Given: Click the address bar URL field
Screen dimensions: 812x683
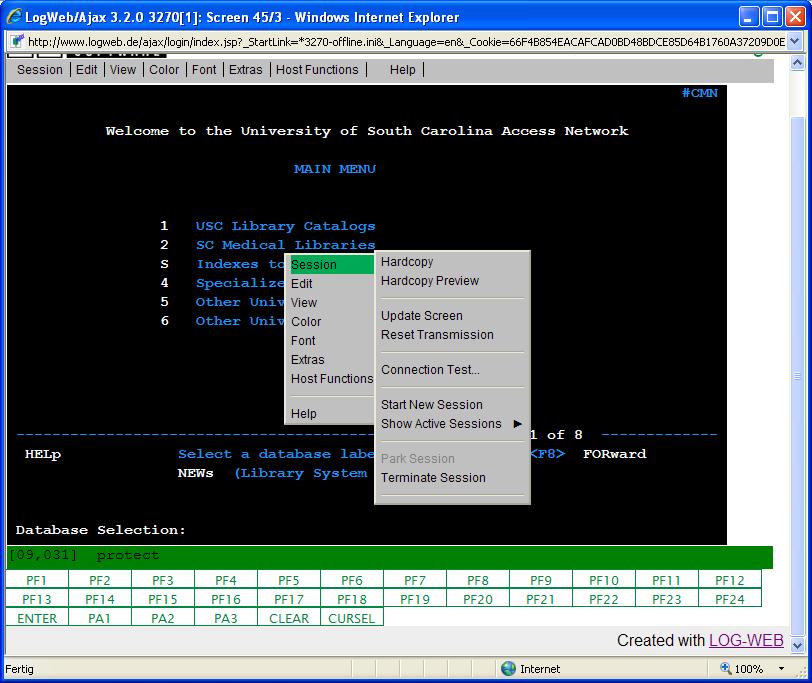Looking at the screenshot, I should 406,42.
